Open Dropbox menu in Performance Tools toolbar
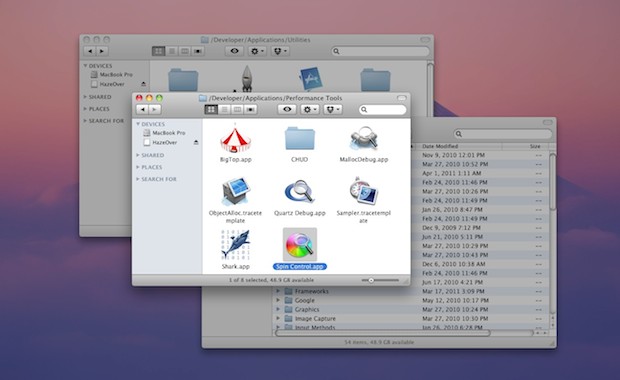The image size is (620, 380). pyautogui.click(x=333, y=110)
